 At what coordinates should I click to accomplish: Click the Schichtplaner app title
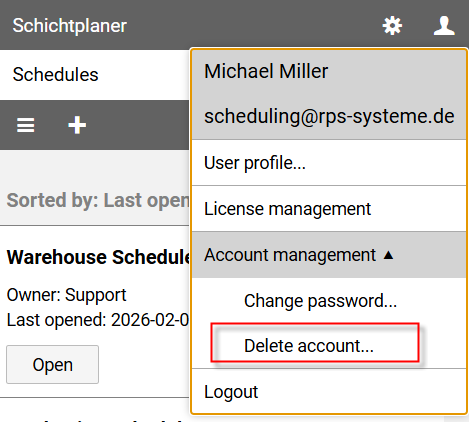coord(70,26)
